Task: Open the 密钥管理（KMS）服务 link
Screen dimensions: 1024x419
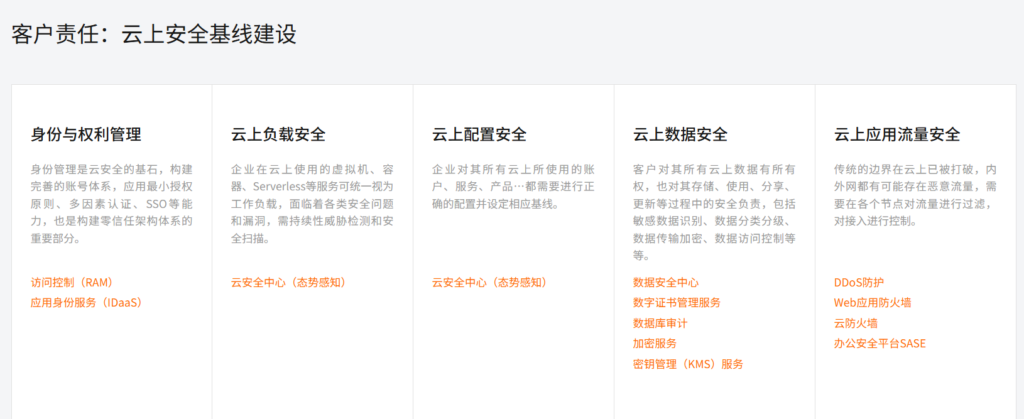Action: [688, 364]
